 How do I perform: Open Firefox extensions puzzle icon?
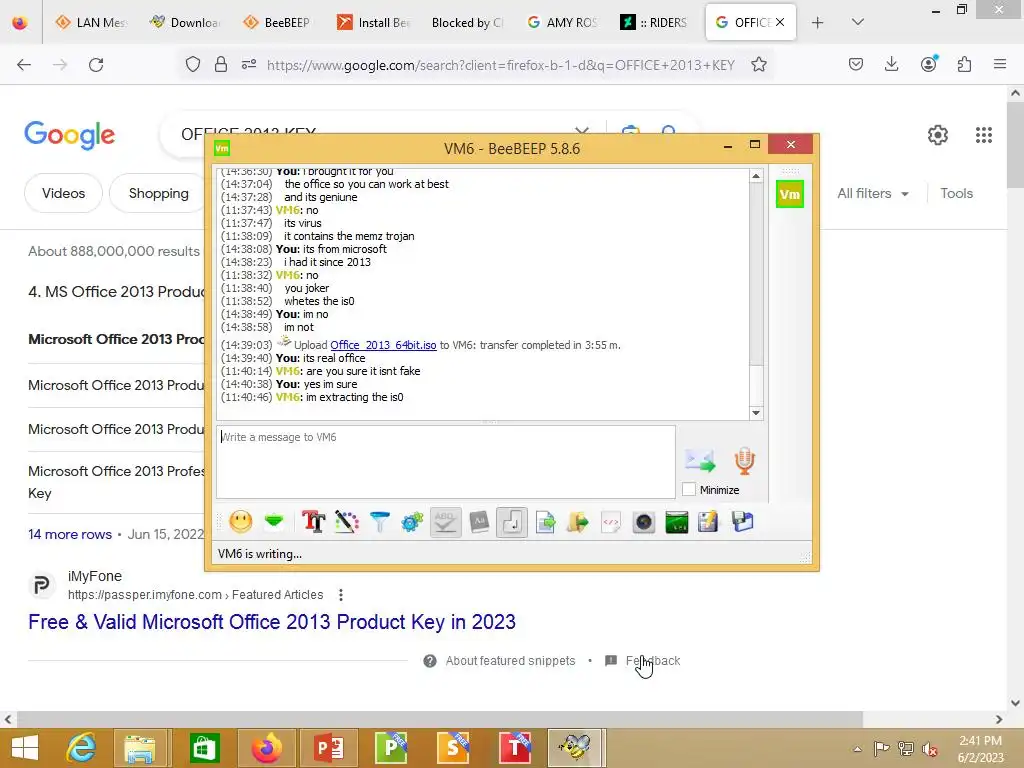[965, 64]
